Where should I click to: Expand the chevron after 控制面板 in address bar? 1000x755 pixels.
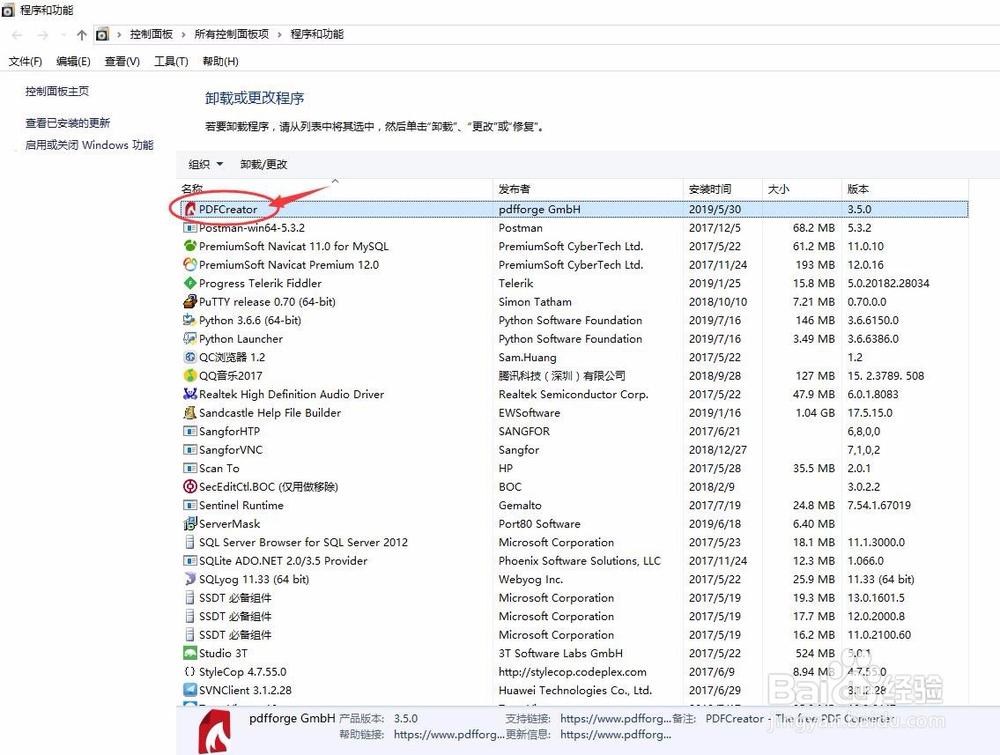183,34
